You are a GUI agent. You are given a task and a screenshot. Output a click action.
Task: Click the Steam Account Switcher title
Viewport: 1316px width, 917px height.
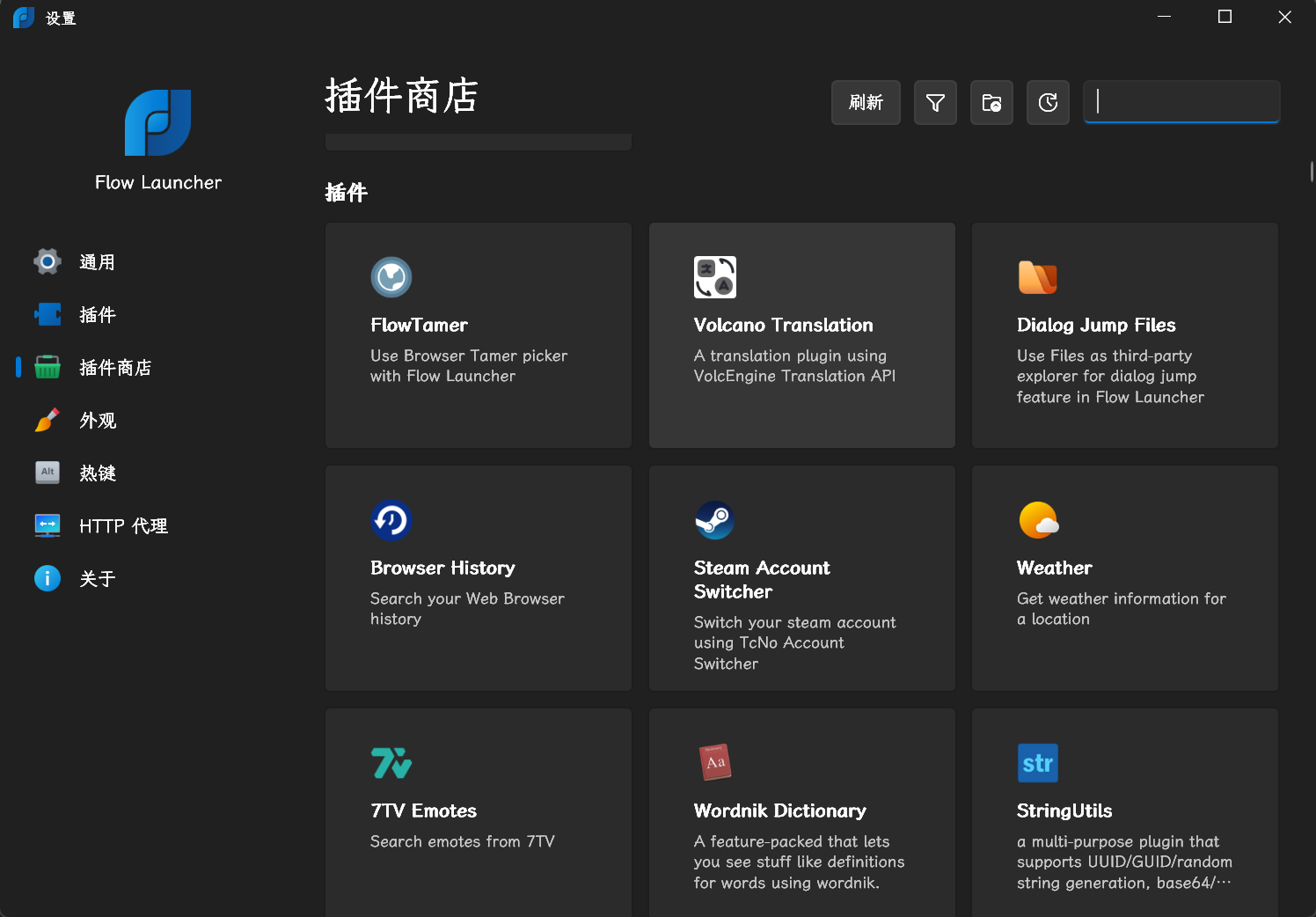coord(762,579)
